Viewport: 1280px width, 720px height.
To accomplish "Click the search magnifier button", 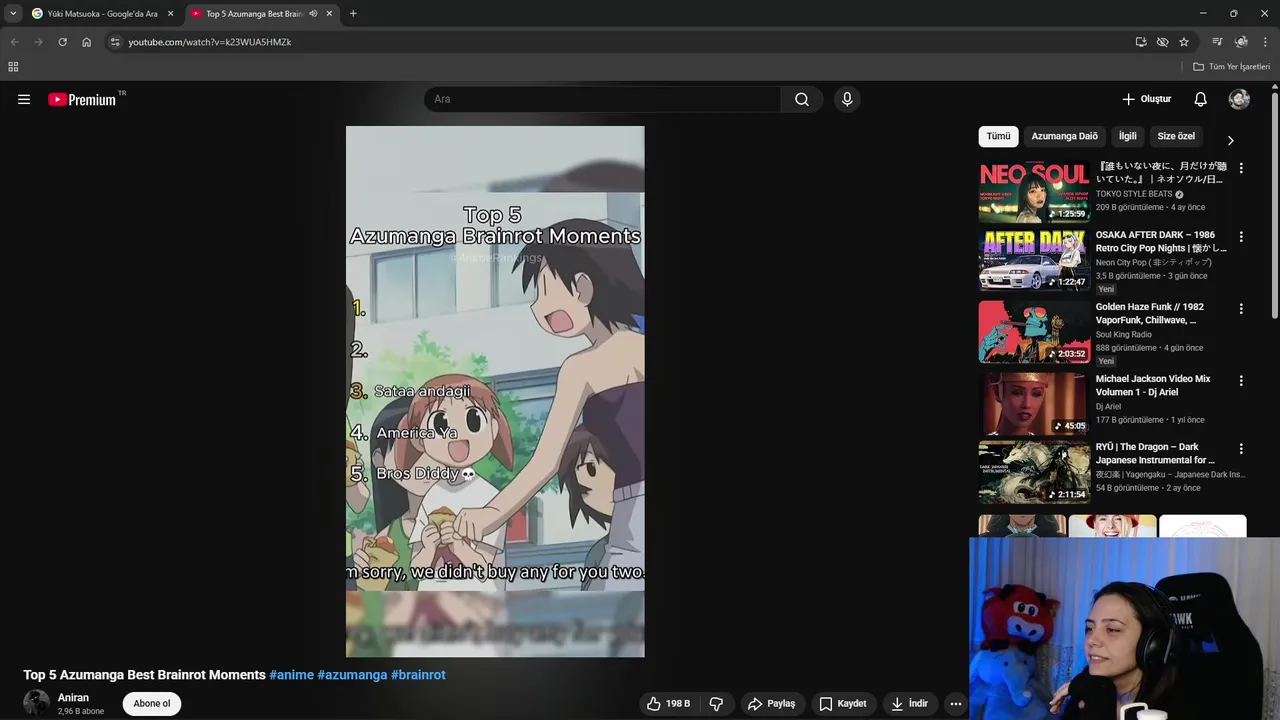I will [802, 99].
